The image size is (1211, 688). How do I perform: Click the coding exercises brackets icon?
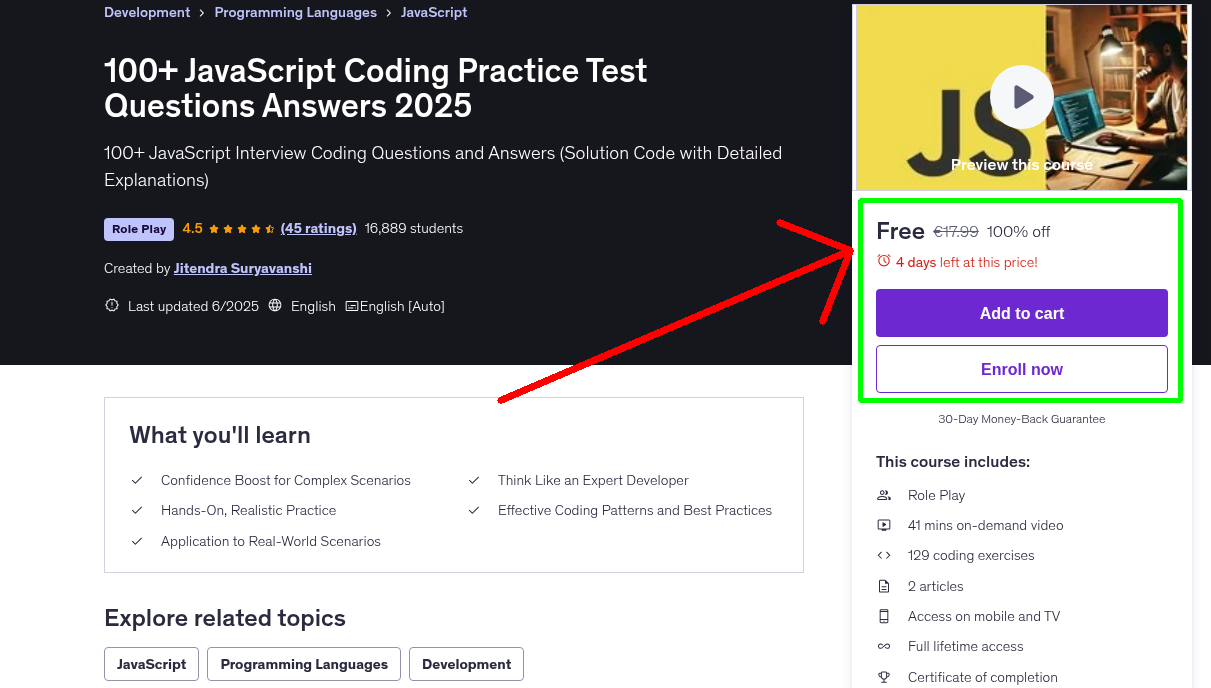(x=884, y=555)
